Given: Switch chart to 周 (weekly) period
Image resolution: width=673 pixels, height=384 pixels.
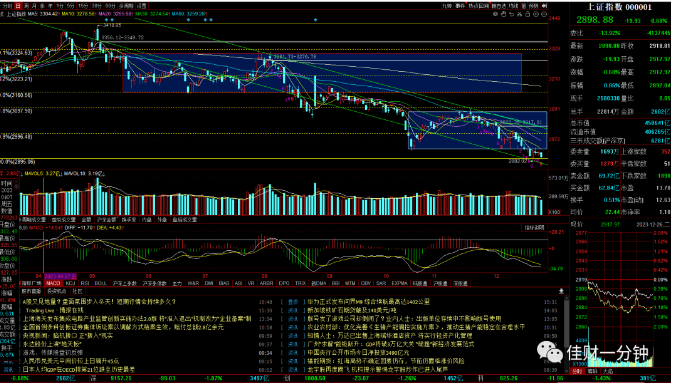Looking at the screenshot, I should coord(27,6).
